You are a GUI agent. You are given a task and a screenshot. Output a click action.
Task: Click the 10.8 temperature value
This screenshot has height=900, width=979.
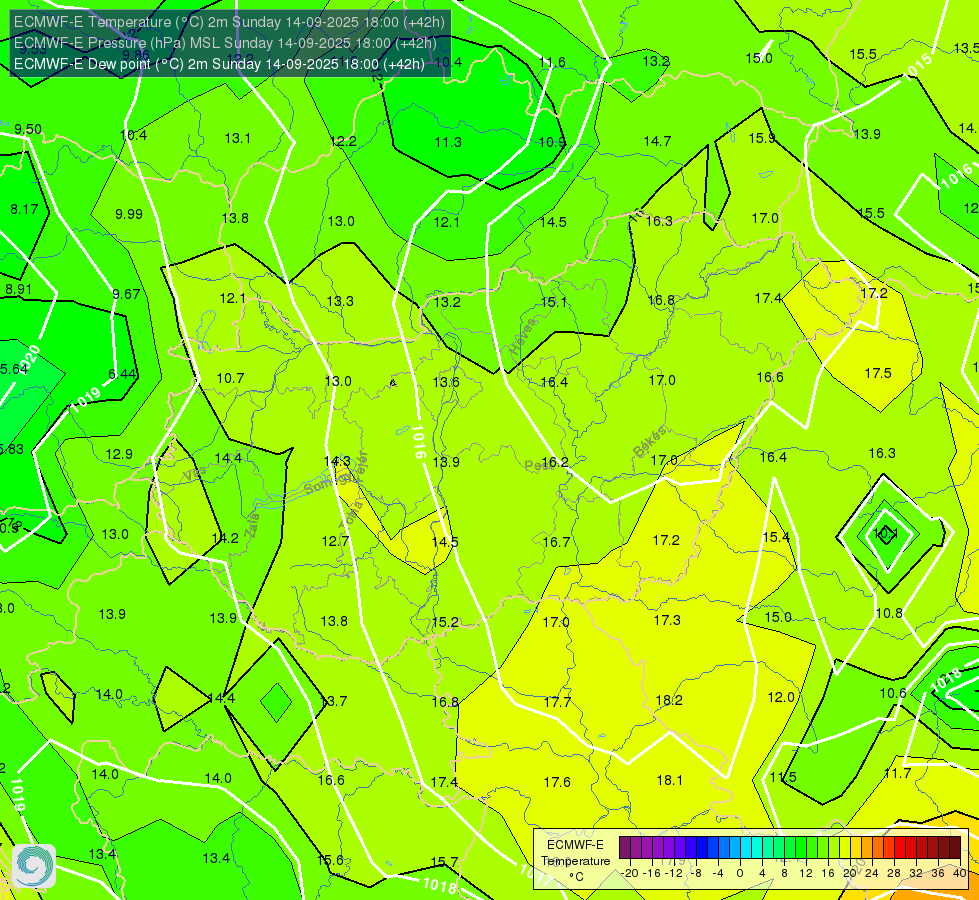tap(889, 613)
